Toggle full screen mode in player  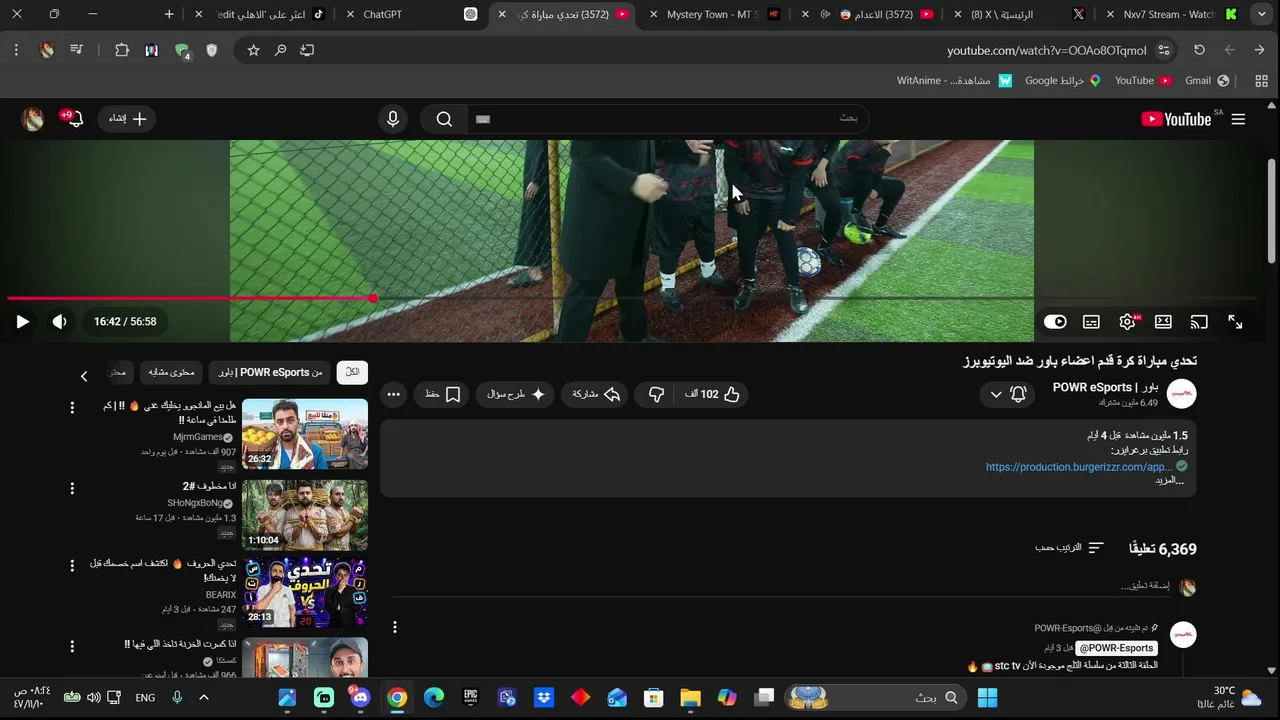1235,322
